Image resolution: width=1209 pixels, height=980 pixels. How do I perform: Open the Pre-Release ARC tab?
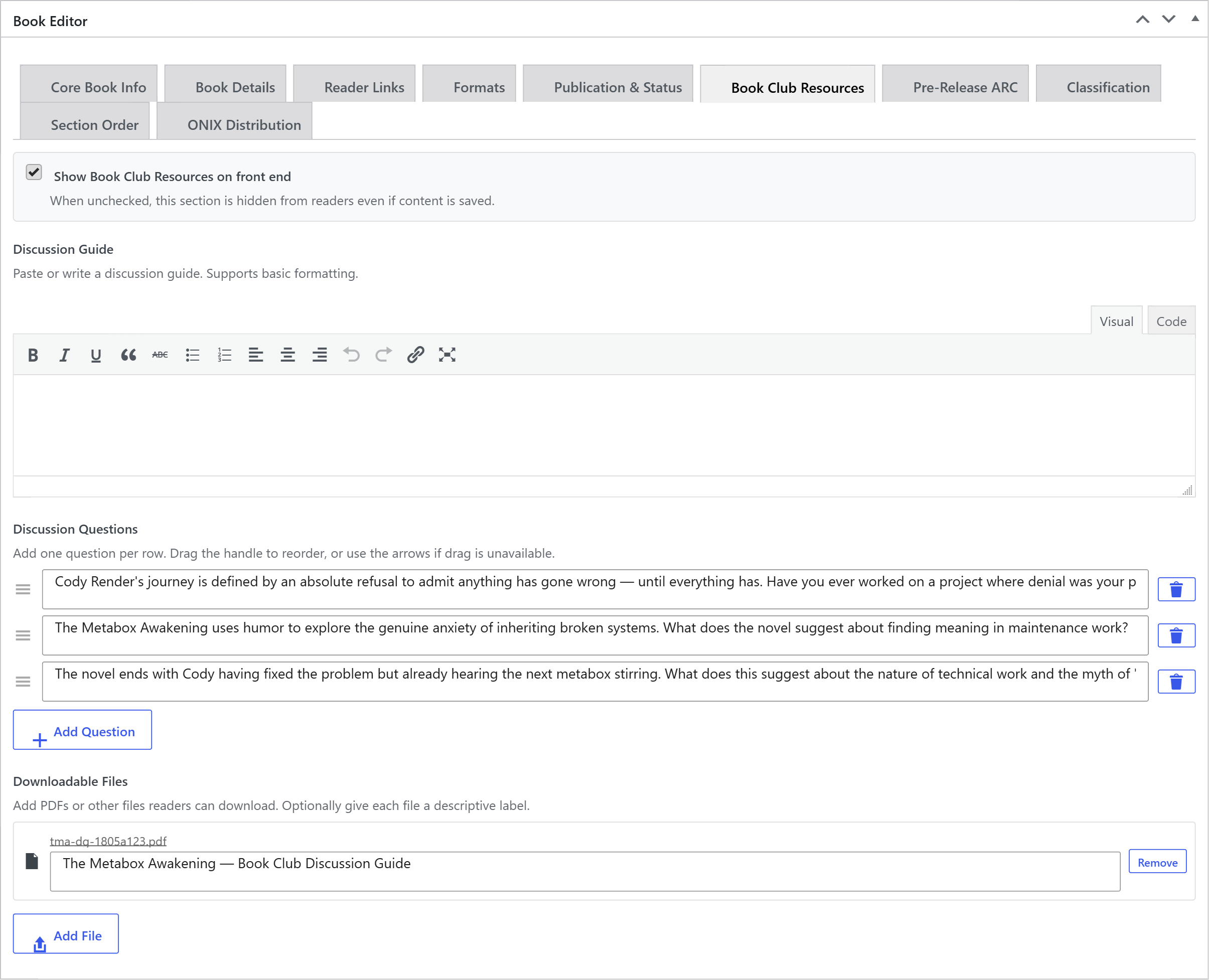(956, 84)
